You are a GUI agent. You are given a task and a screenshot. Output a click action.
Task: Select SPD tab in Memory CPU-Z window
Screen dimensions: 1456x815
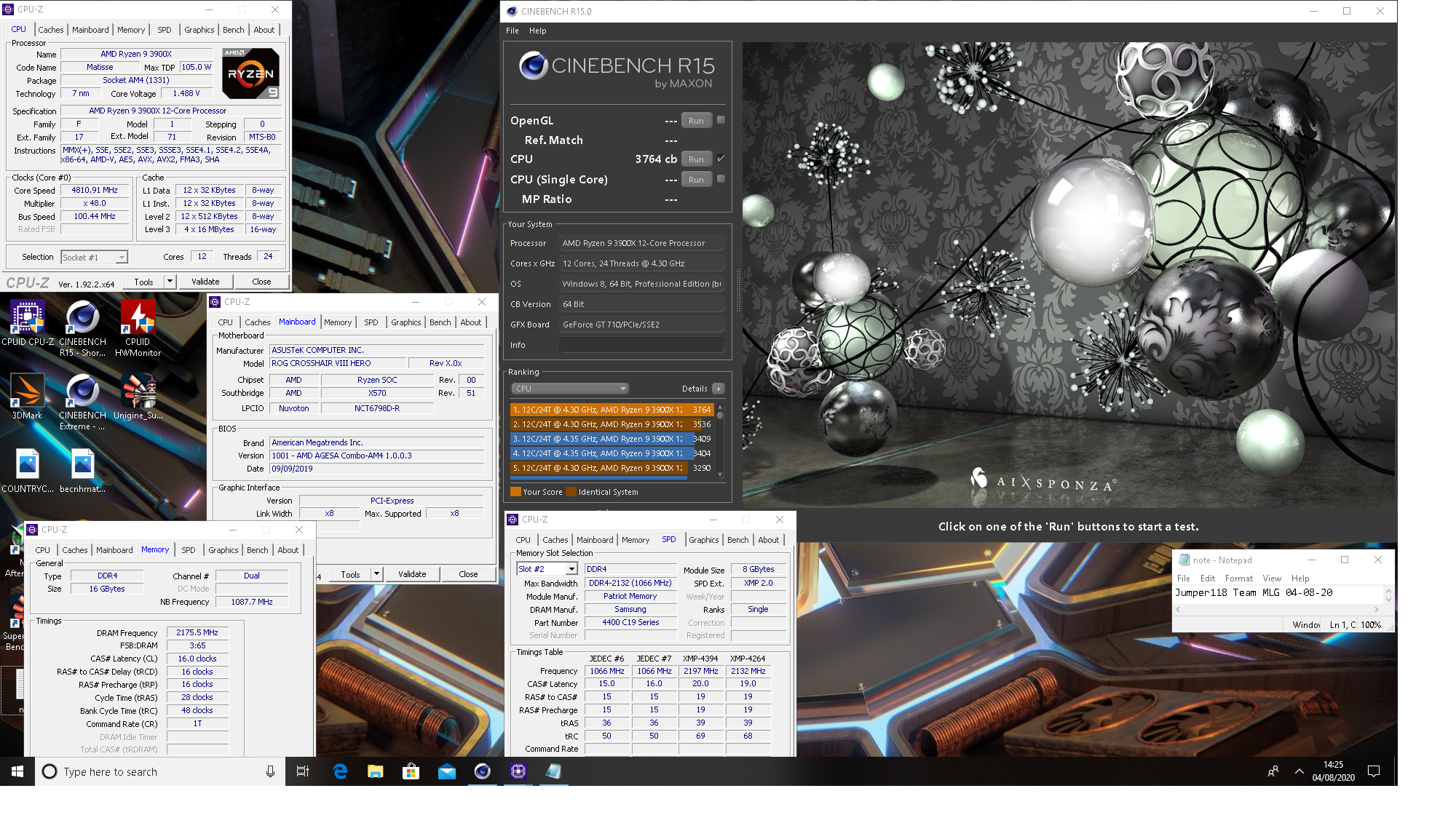pyautogui.click(x=189, y=550)
